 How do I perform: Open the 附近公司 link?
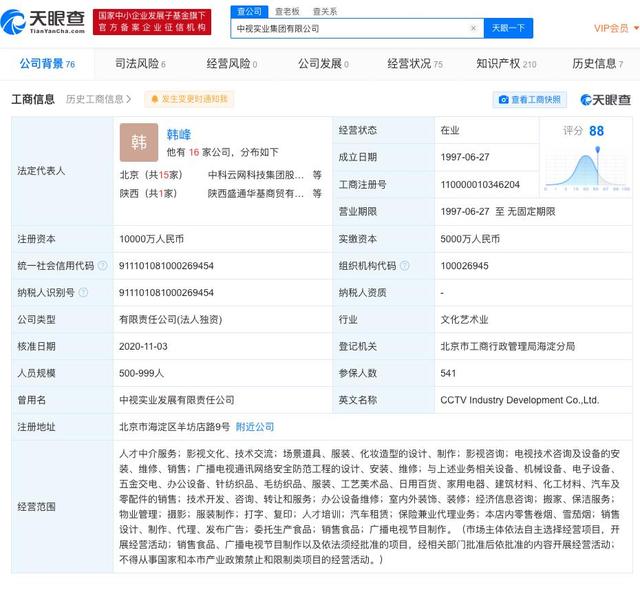pyautogui.click(x=254, y=427)
